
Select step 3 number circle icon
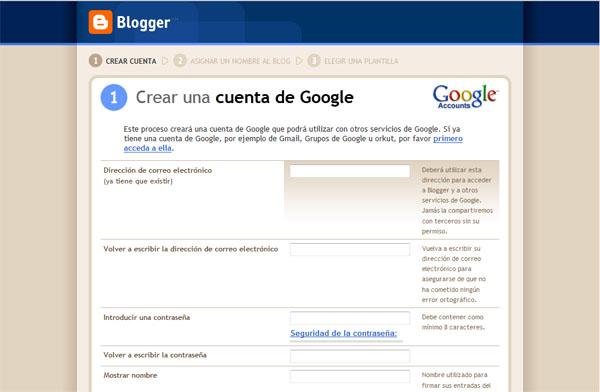coord(314,60)
